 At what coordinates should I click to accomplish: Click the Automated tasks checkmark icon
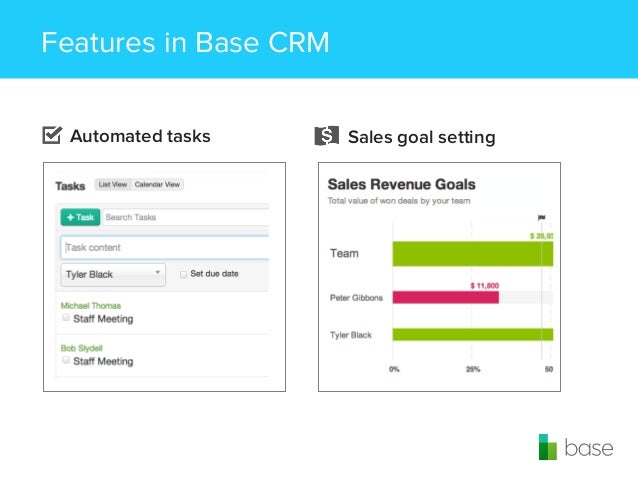point(52,135)
